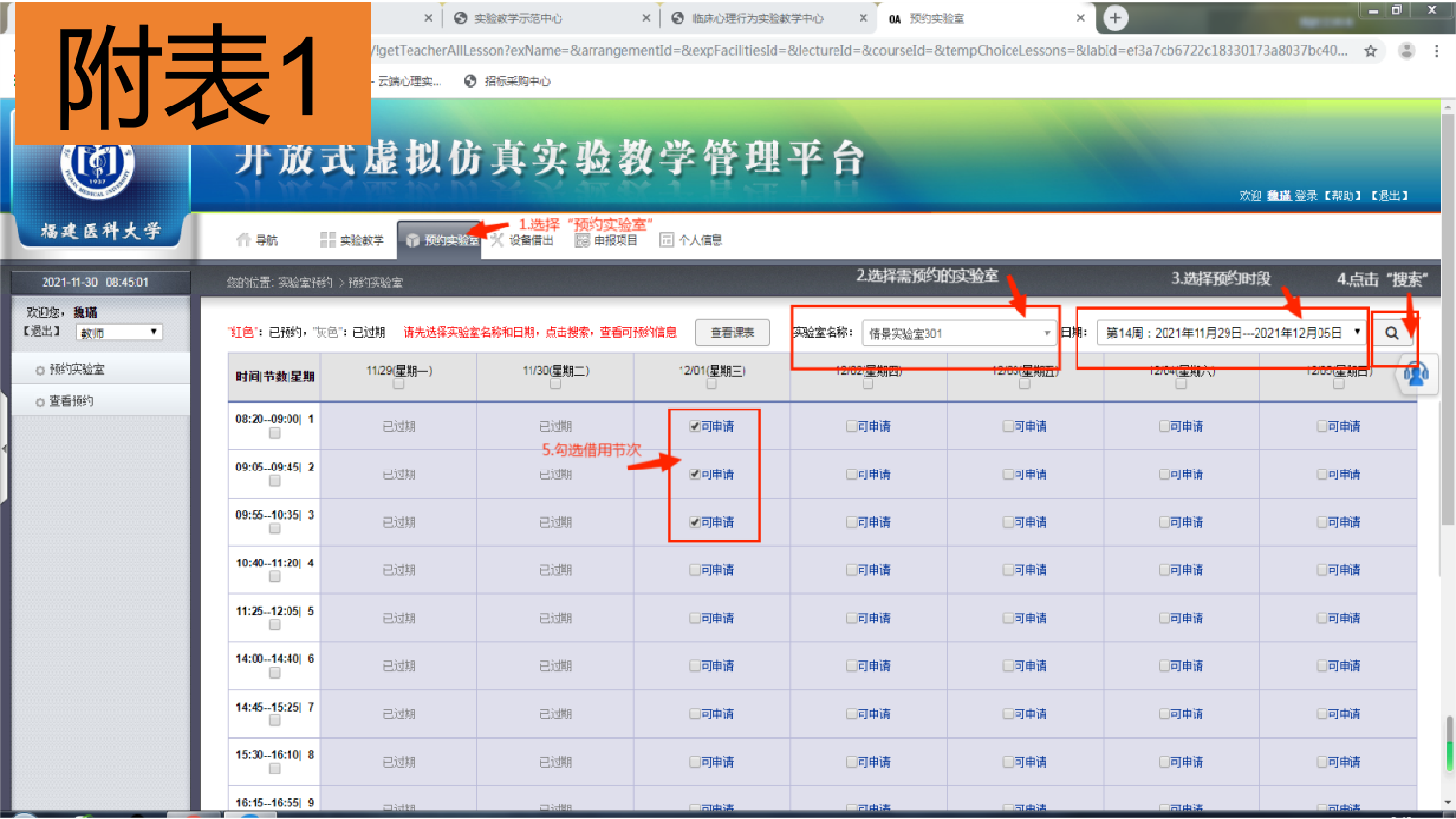This screenshot has width=1456, height=819.
Task: Open the 实验教学 menu tab
Action: tap(352, 240)
